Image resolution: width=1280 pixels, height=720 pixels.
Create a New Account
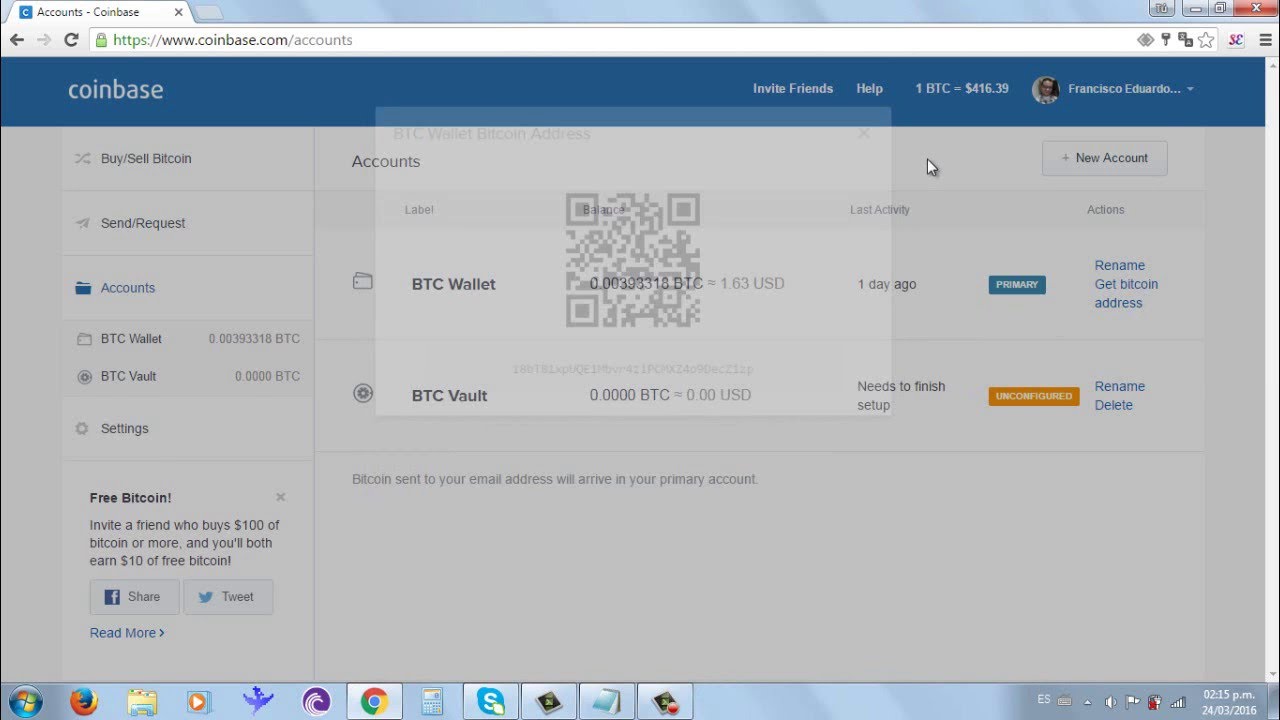1104,158
